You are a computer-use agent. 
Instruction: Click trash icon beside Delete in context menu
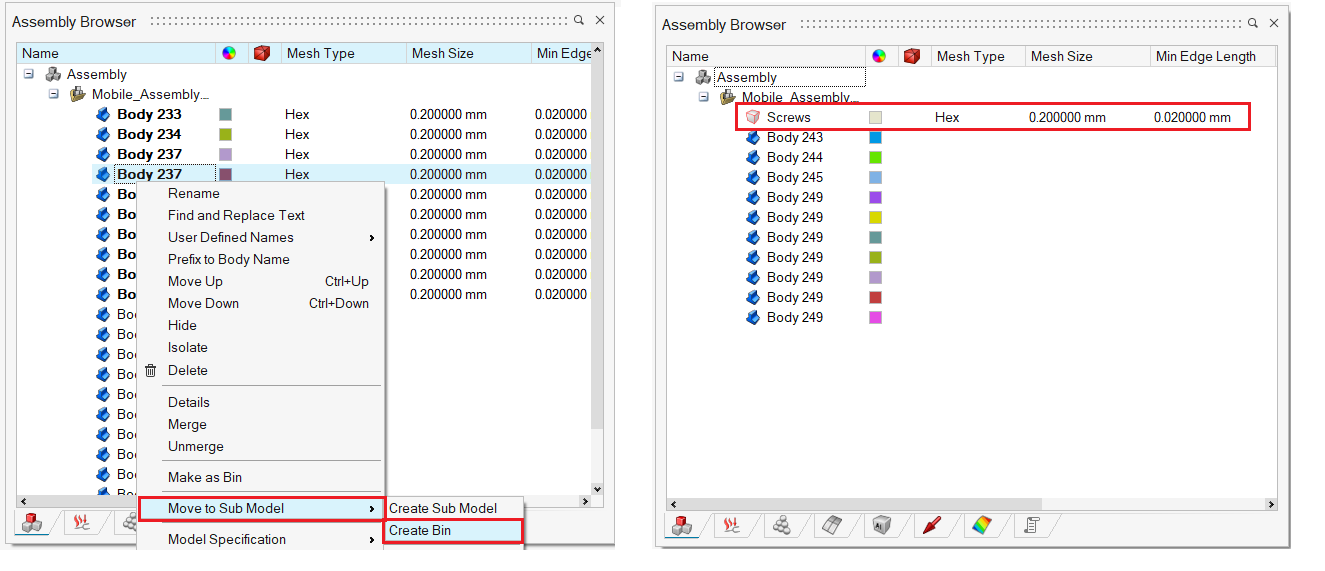150,370
